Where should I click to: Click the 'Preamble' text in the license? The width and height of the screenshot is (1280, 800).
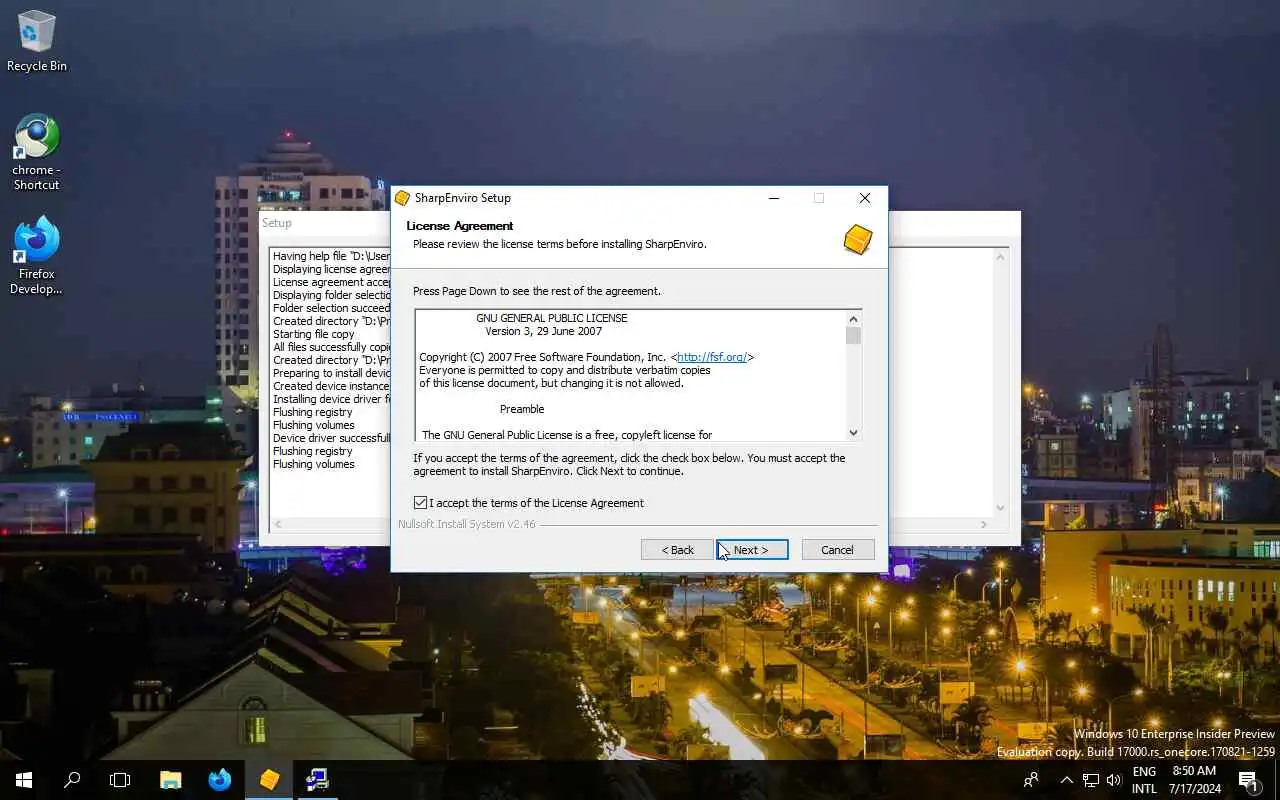tap(522, 409)
